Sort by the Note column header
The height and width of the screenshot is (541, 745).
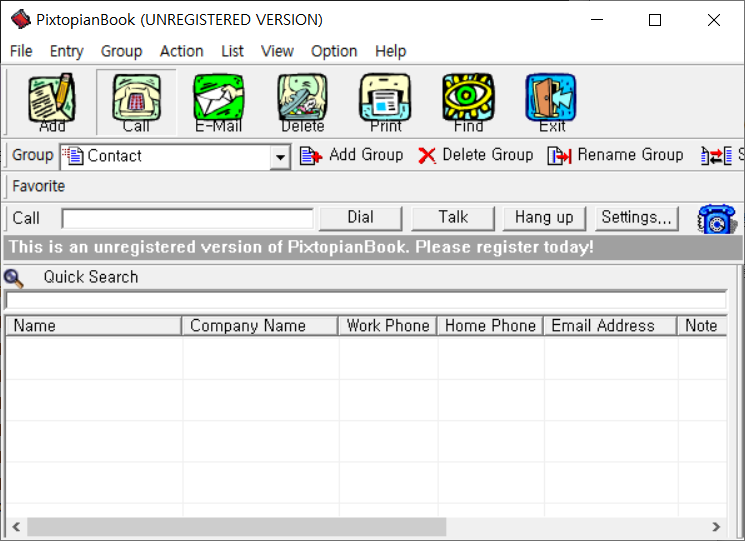(702, 326)
